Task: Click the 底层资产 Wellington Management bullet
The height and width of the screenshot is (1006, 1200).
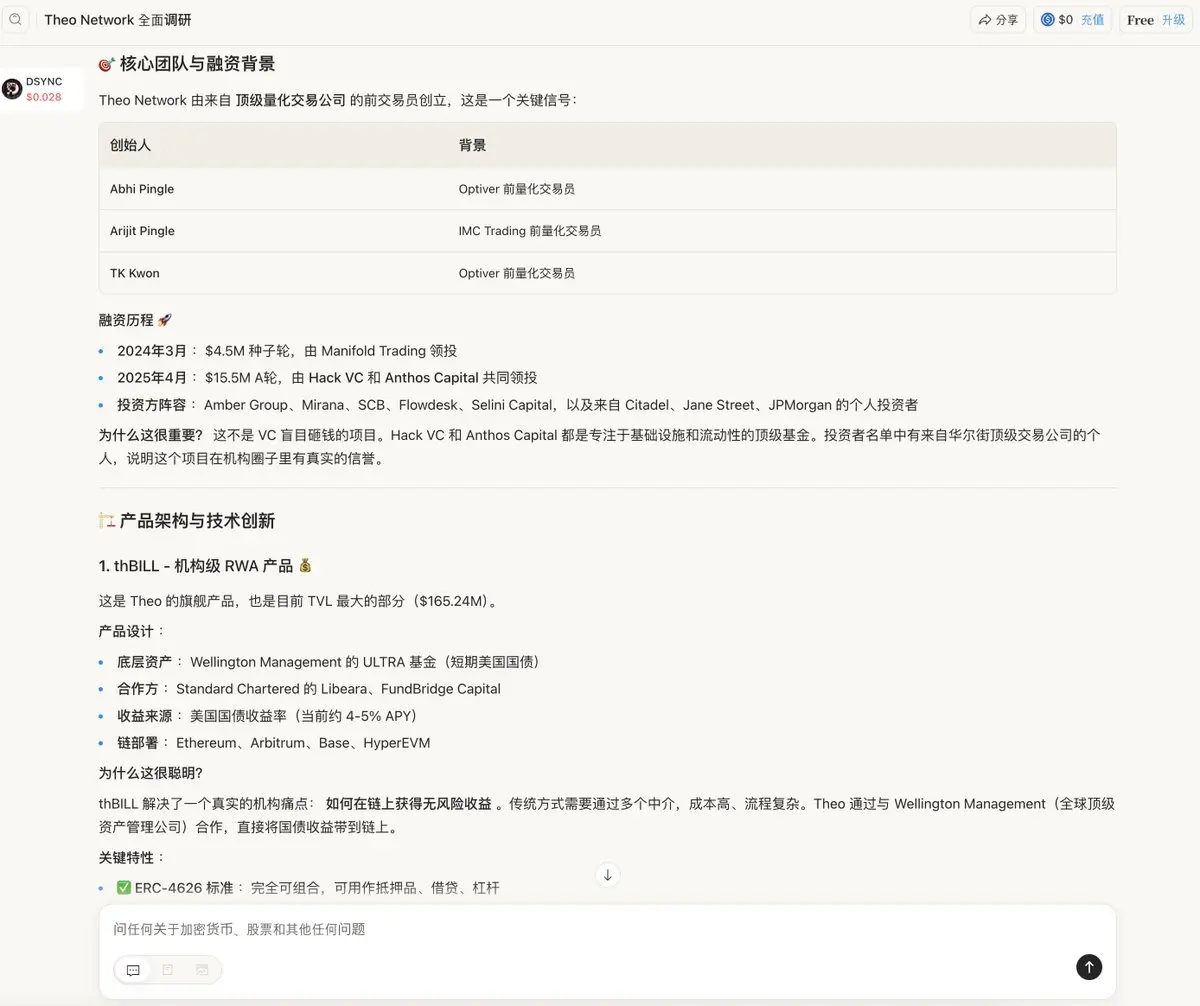Action: click(x=329, y=662)
